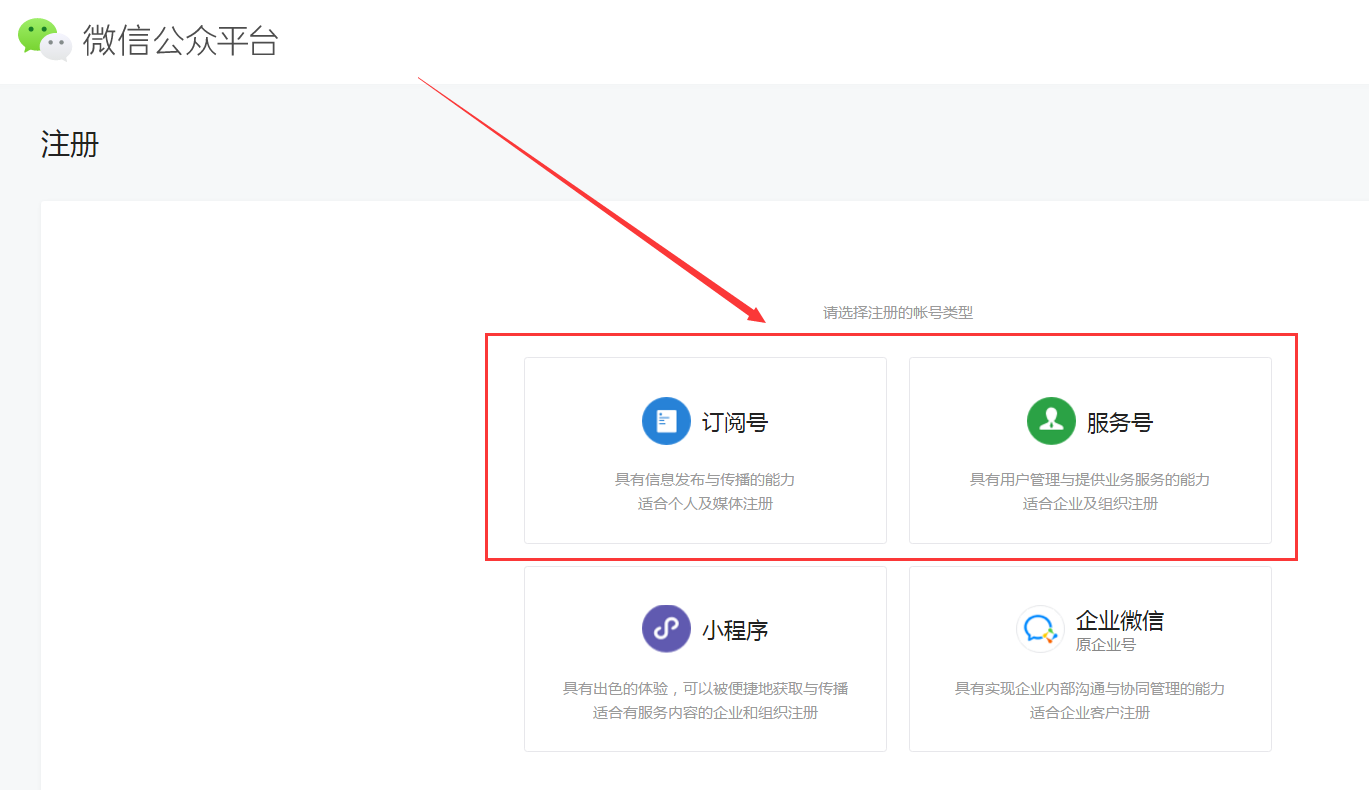Click the 原企业号 subtitle text

(1106, 645)
